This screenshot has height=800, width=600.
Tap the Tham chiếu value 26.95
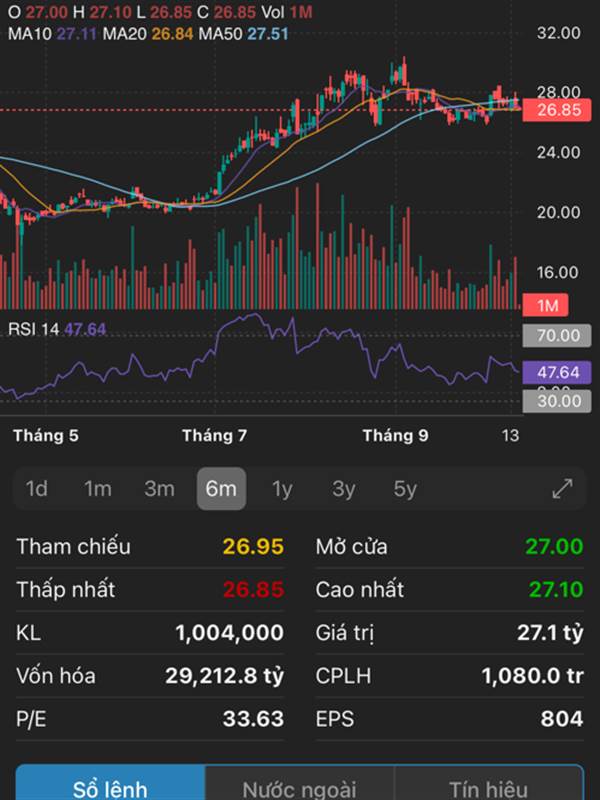(x=253, y=546)
